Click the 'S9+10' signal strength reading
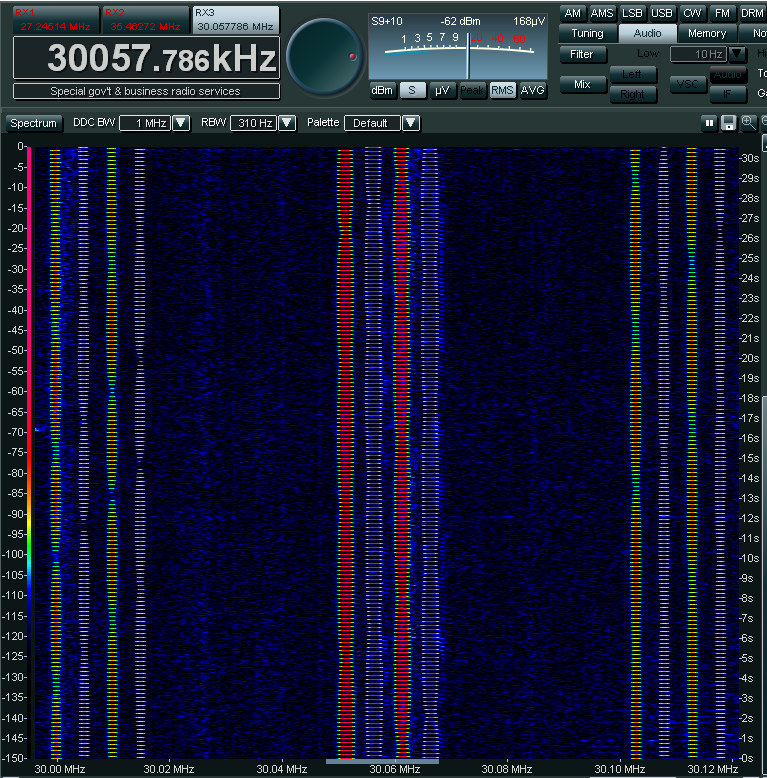Viewport: 767px width, 778px height. (387, 21)
